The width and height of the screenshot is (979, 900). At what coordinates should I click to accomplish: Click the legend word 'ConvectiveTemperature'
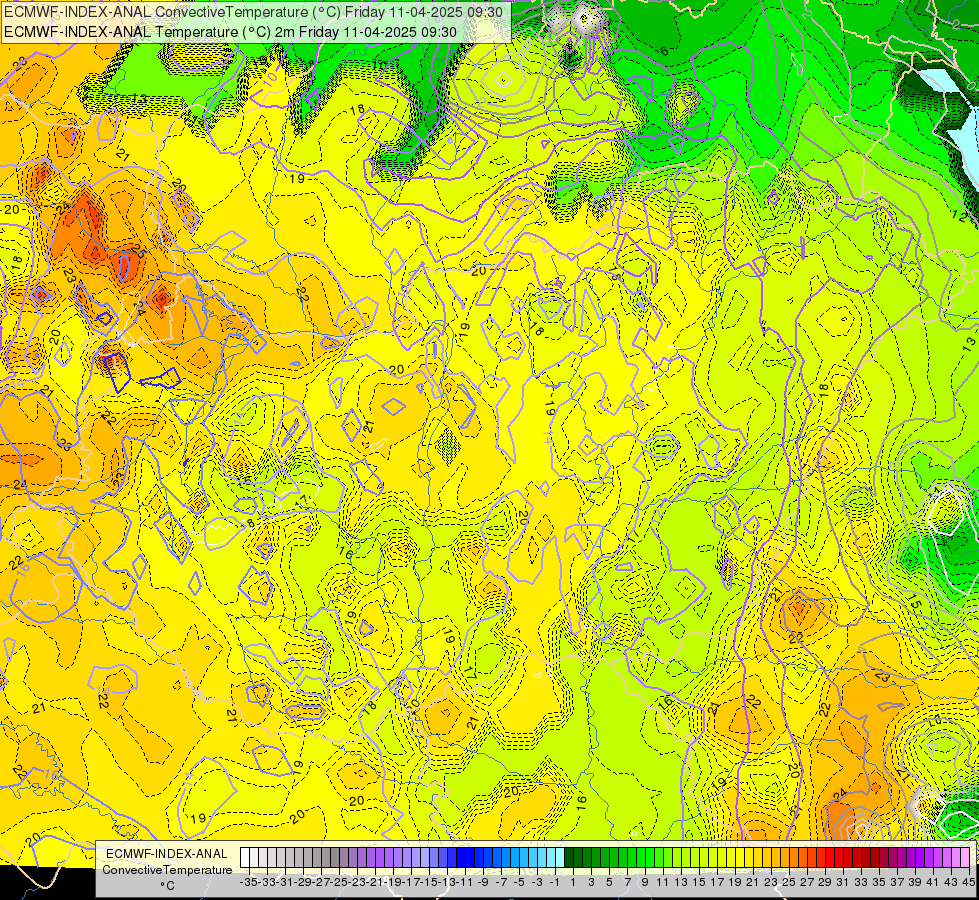(167, 870)
